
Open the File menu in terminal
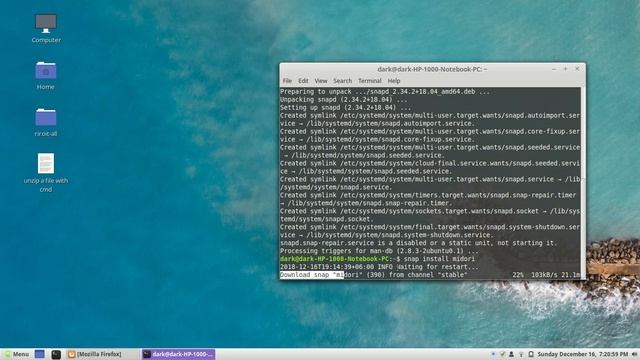coord(287,81)
